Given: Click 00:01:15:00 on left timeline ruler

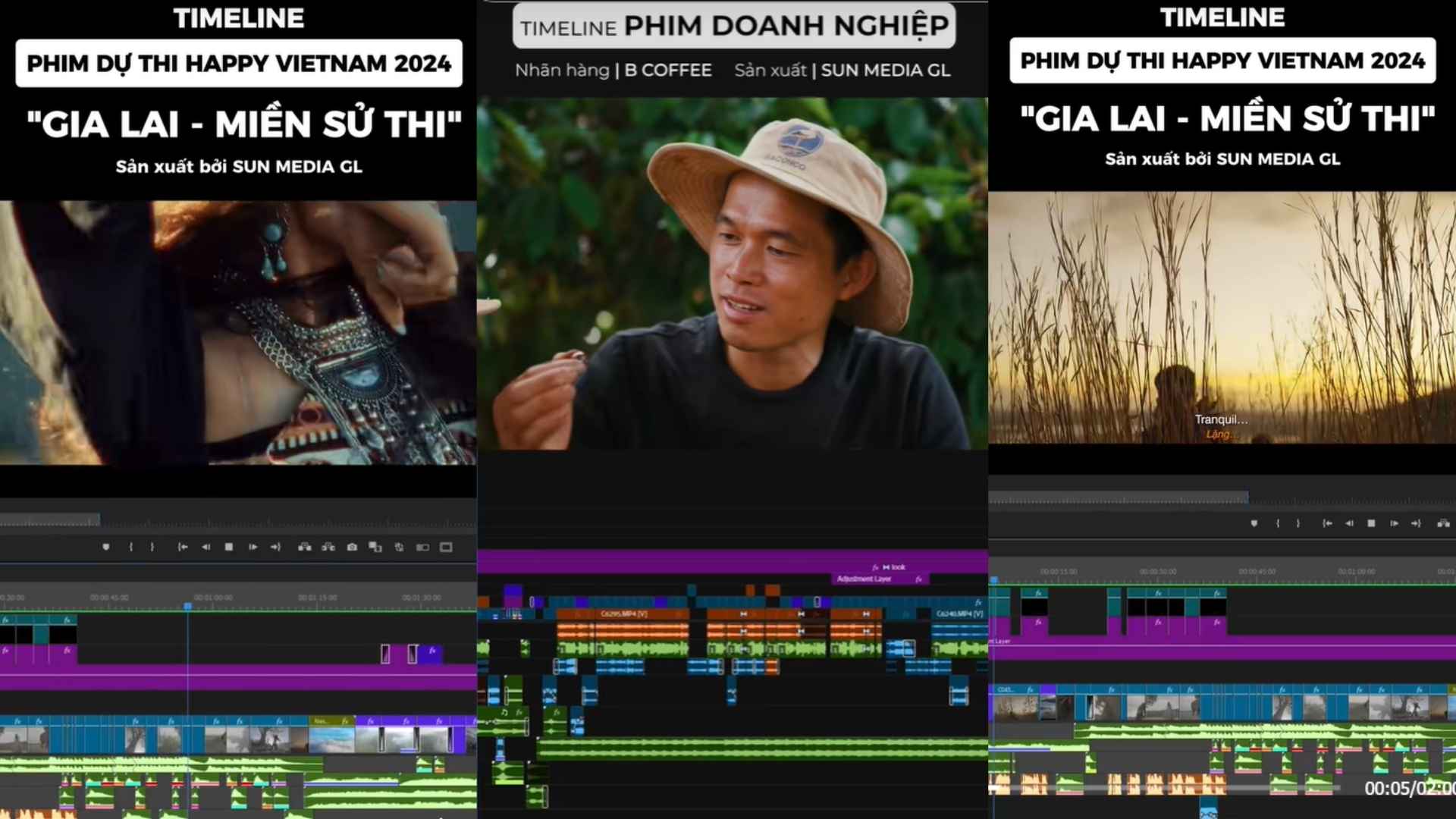Looking at the screenshot, I should tap(317, 598).
